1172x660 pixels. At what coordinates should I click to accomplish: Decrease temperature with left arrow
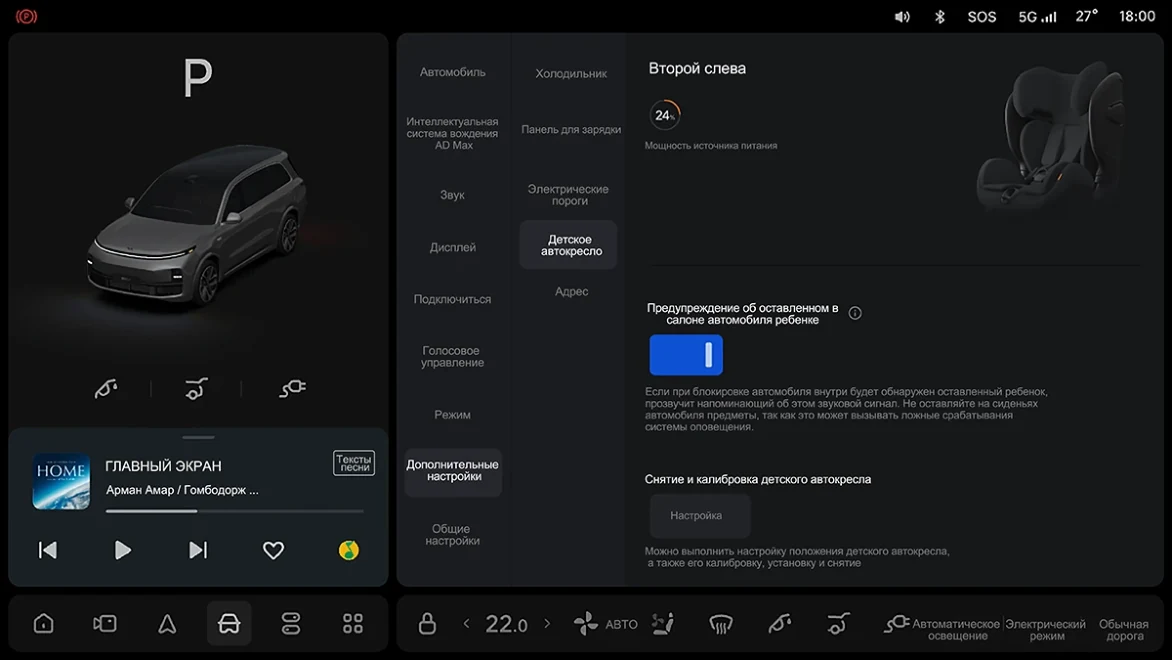click(x=466, y=623)
